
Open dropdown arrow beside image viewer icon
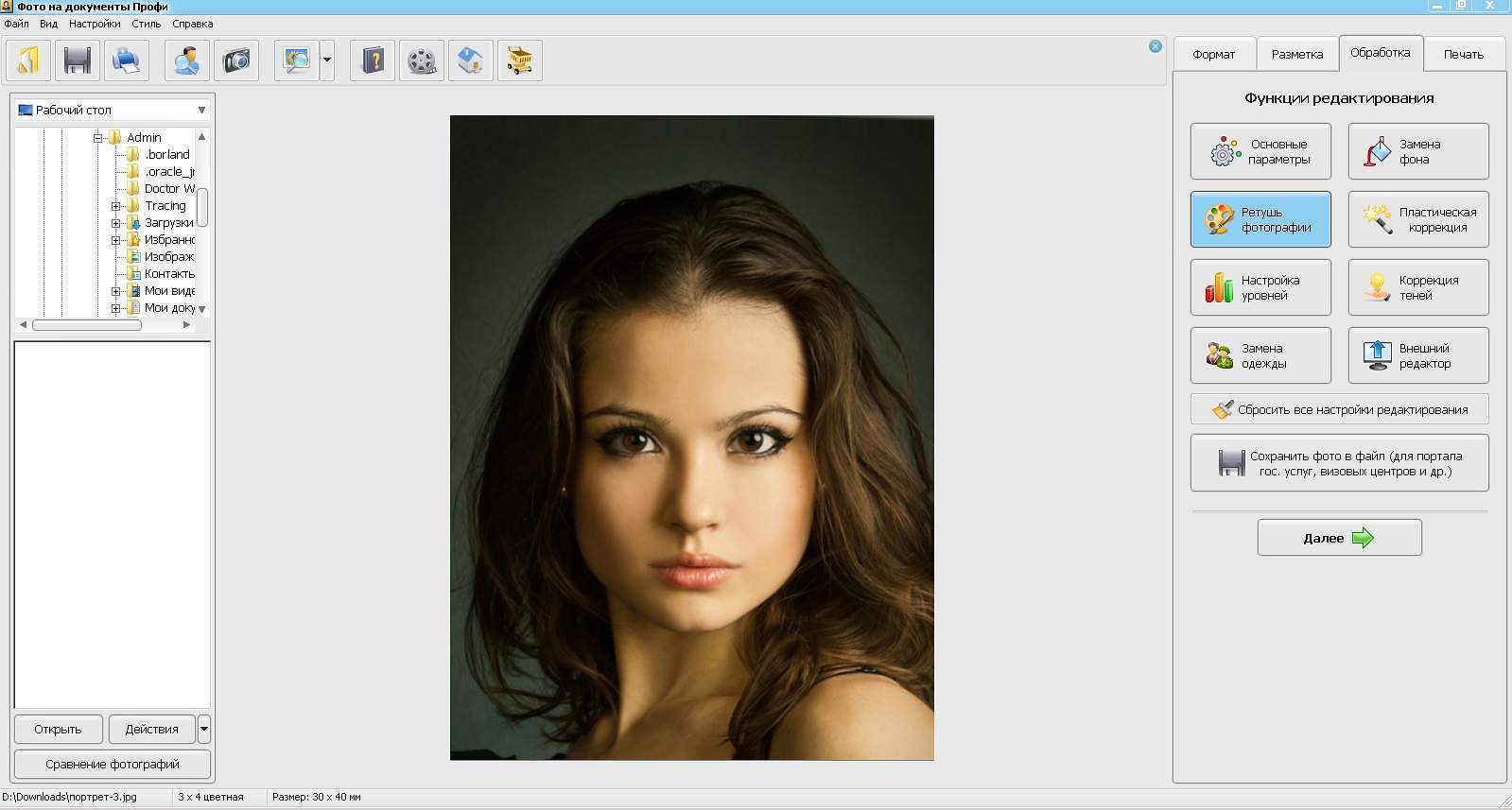(x=327, y=60)
